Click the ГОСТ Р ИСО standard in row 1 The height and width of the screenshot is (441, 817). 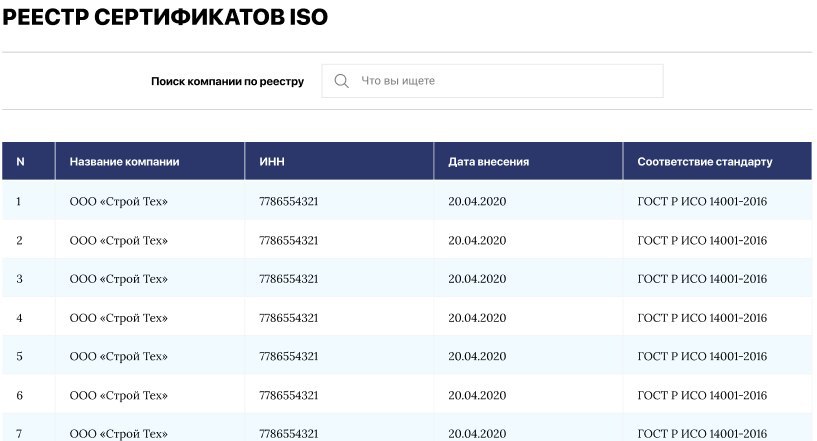pos(702,201)
